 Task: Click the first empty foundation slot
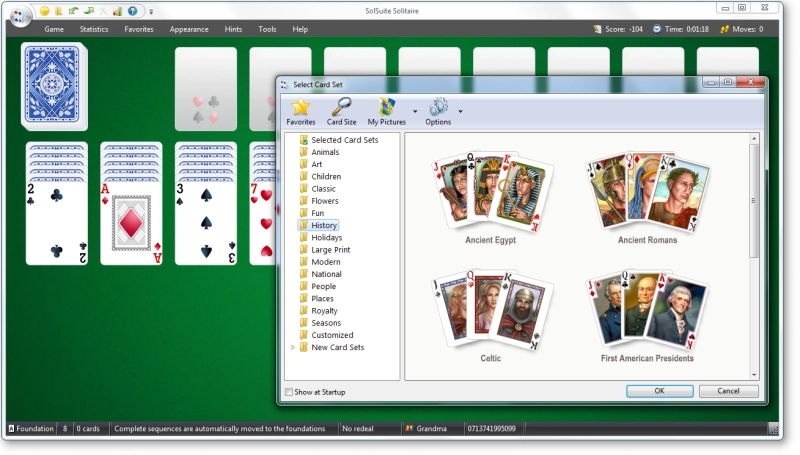pyautogui.click(x=206, y=89)
